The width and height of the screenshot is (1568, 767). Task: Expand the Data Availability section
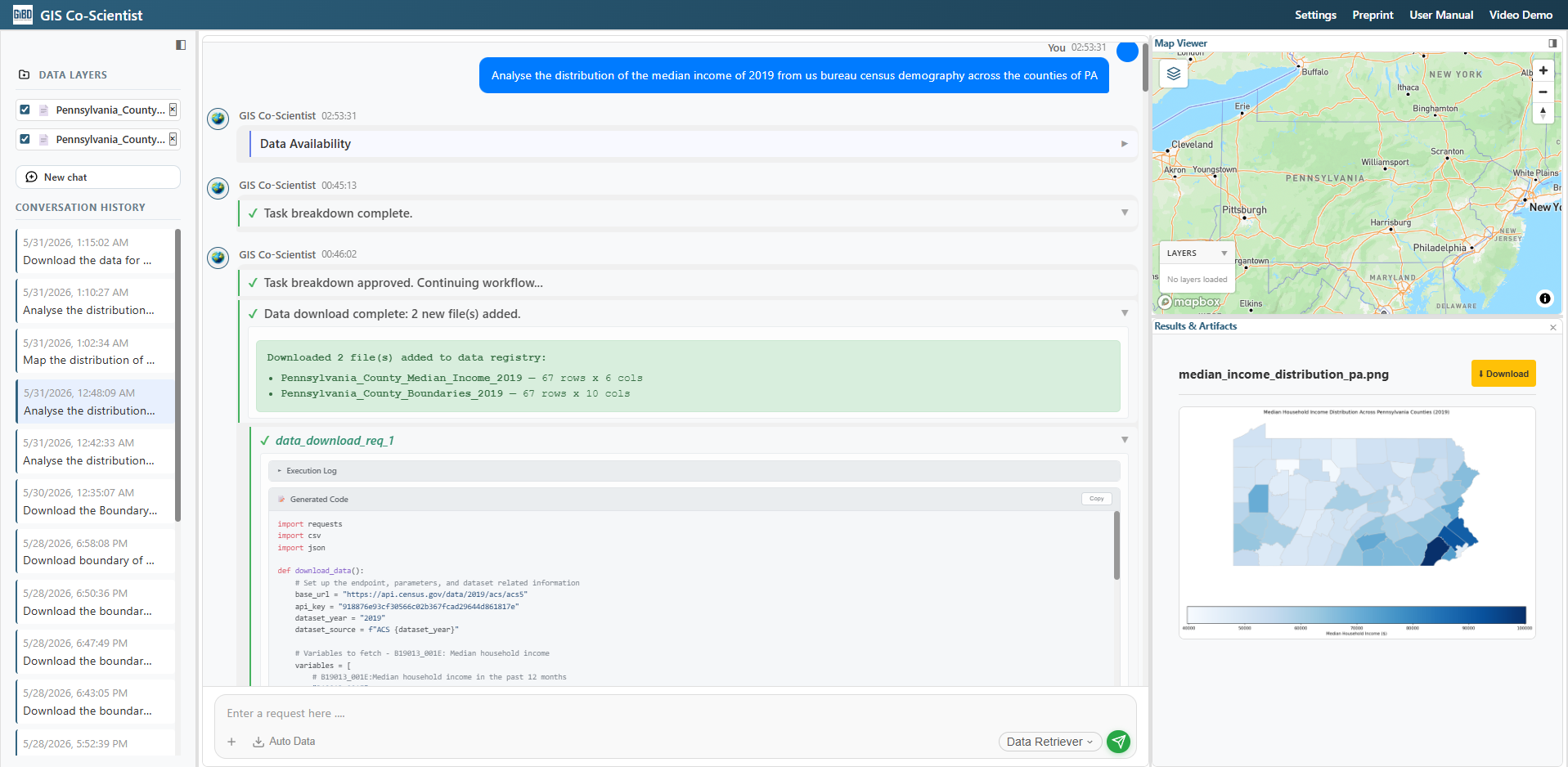[x=693, y=144]
